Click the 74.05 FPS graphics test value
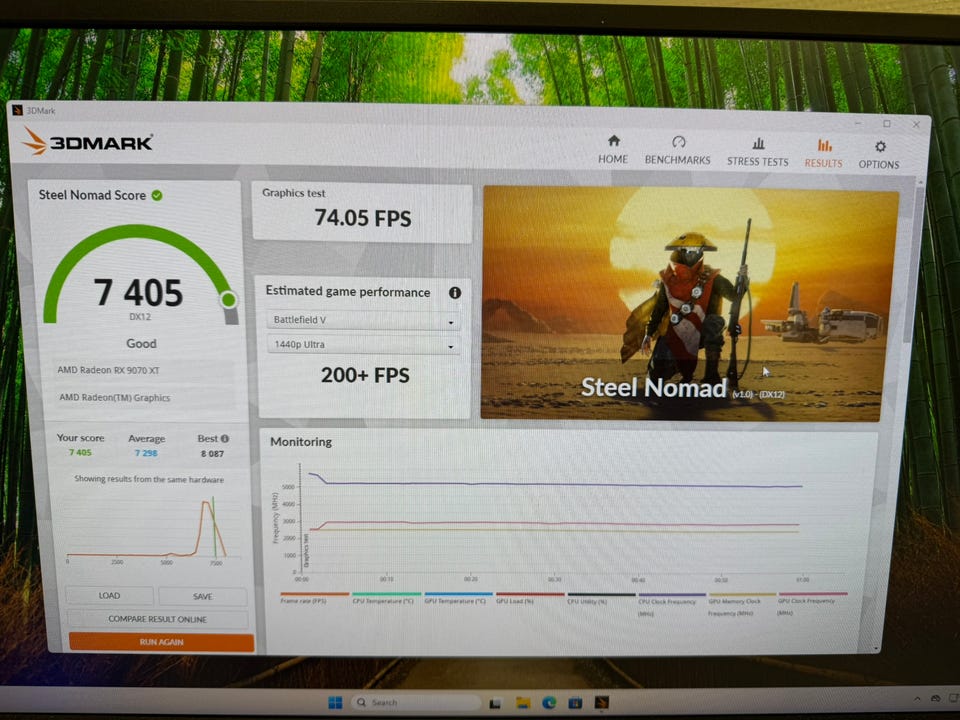The image size is (960, 720). click(x=362, y=218)
